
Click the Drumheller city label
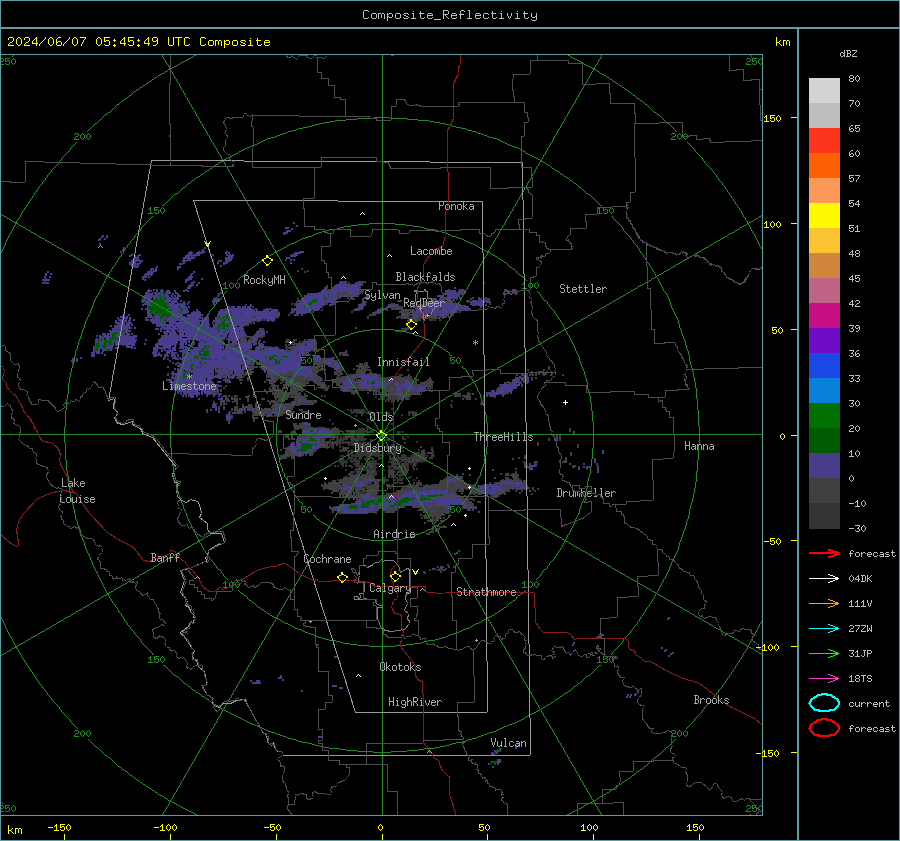(x=586, y=493)
